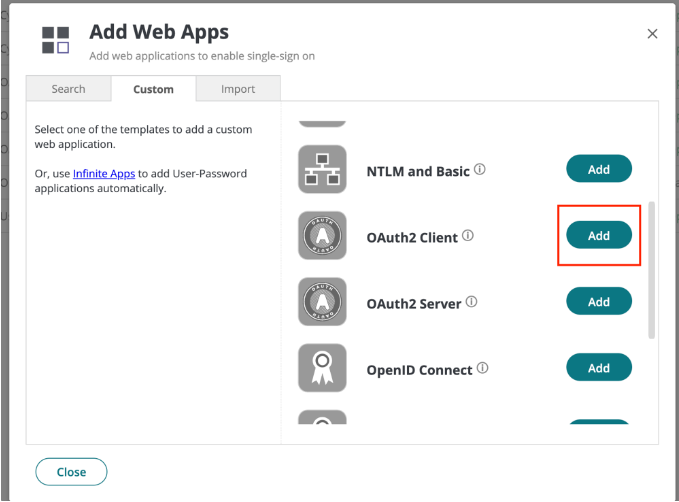The height and width of the screenshot is (502, 679).
Task: Add the OpenID Connect template
Action: 599,367
